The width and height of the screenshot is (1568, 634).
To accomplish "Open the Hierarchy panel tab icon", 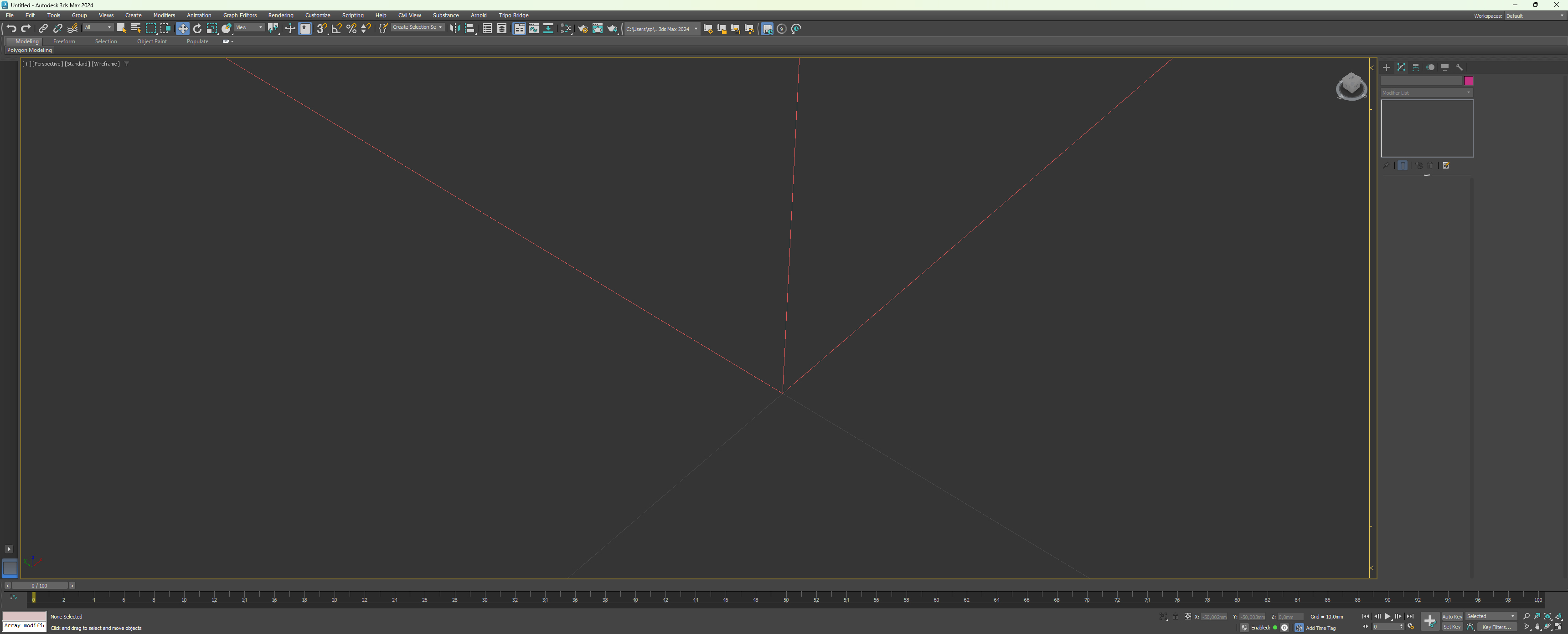I will click(x=1416, y=67).
